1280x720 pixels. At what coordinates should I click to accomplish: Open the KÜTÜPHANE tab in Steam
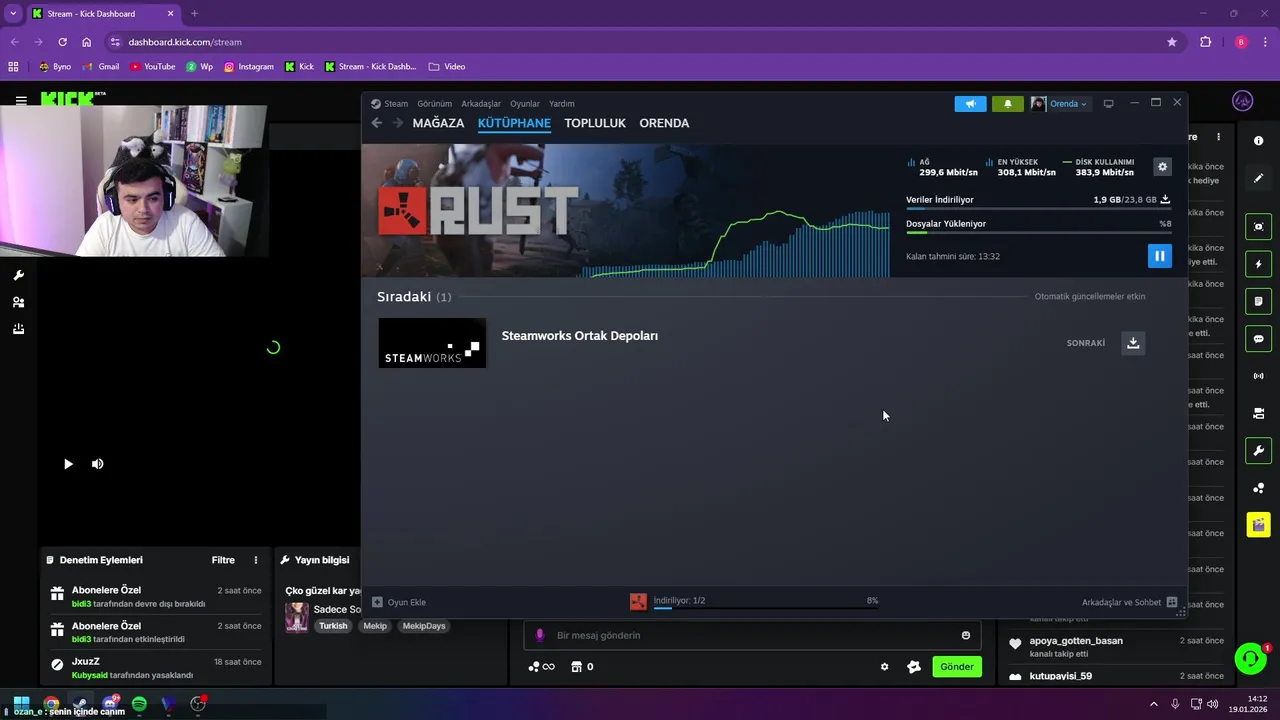(514, 123)
